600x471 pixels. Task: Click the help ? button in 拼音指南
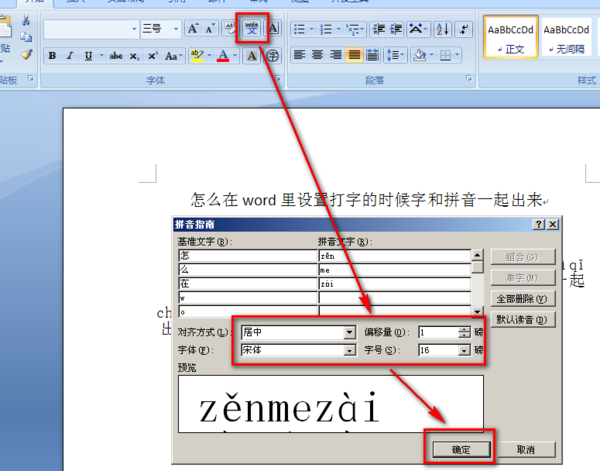(538, 225)
